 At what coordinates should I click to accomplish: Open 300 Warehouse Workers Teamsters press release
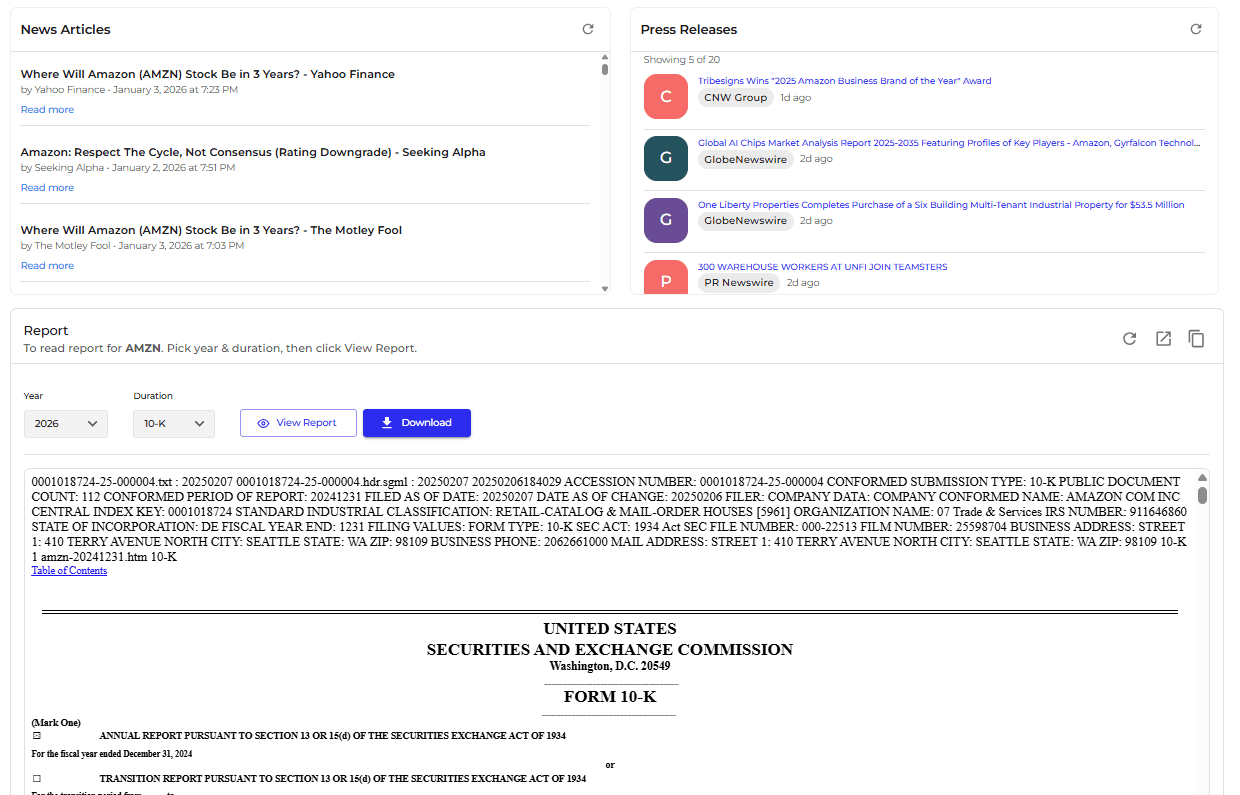tap(822, 267)
